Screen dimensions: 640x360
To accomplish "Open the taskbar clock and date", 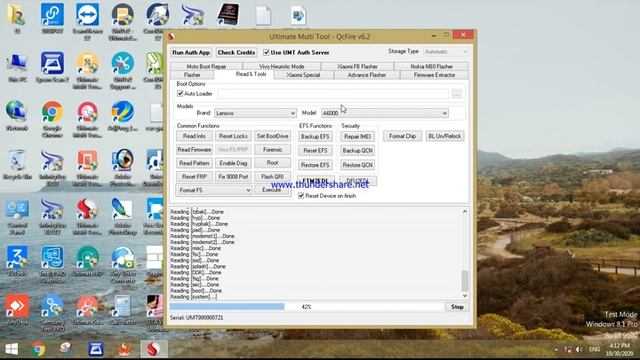I will click(619, 349).
